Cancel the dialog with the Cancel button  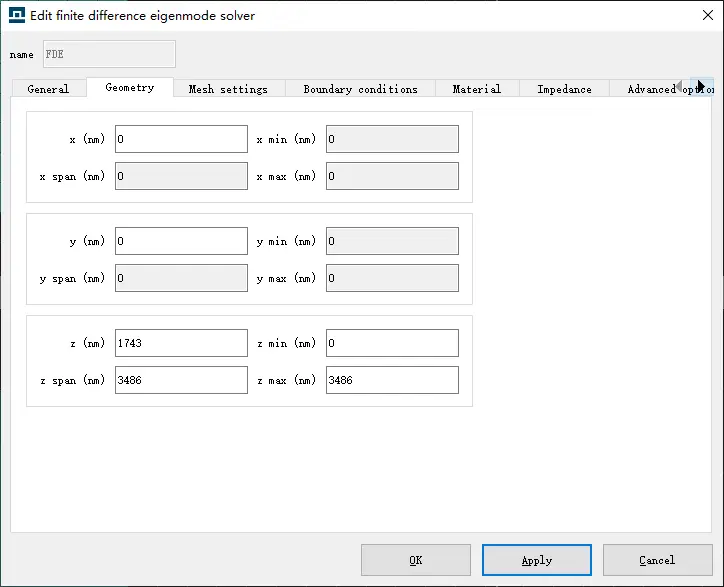click(x=657, y=560)
